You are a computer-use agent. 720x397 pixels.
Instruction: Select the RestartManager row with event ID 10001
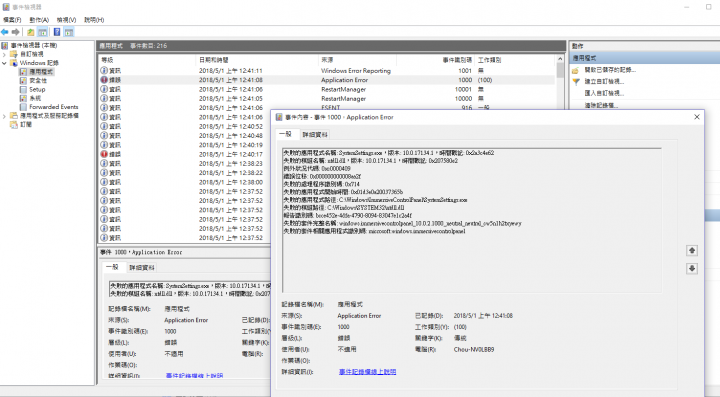point(327,89)
